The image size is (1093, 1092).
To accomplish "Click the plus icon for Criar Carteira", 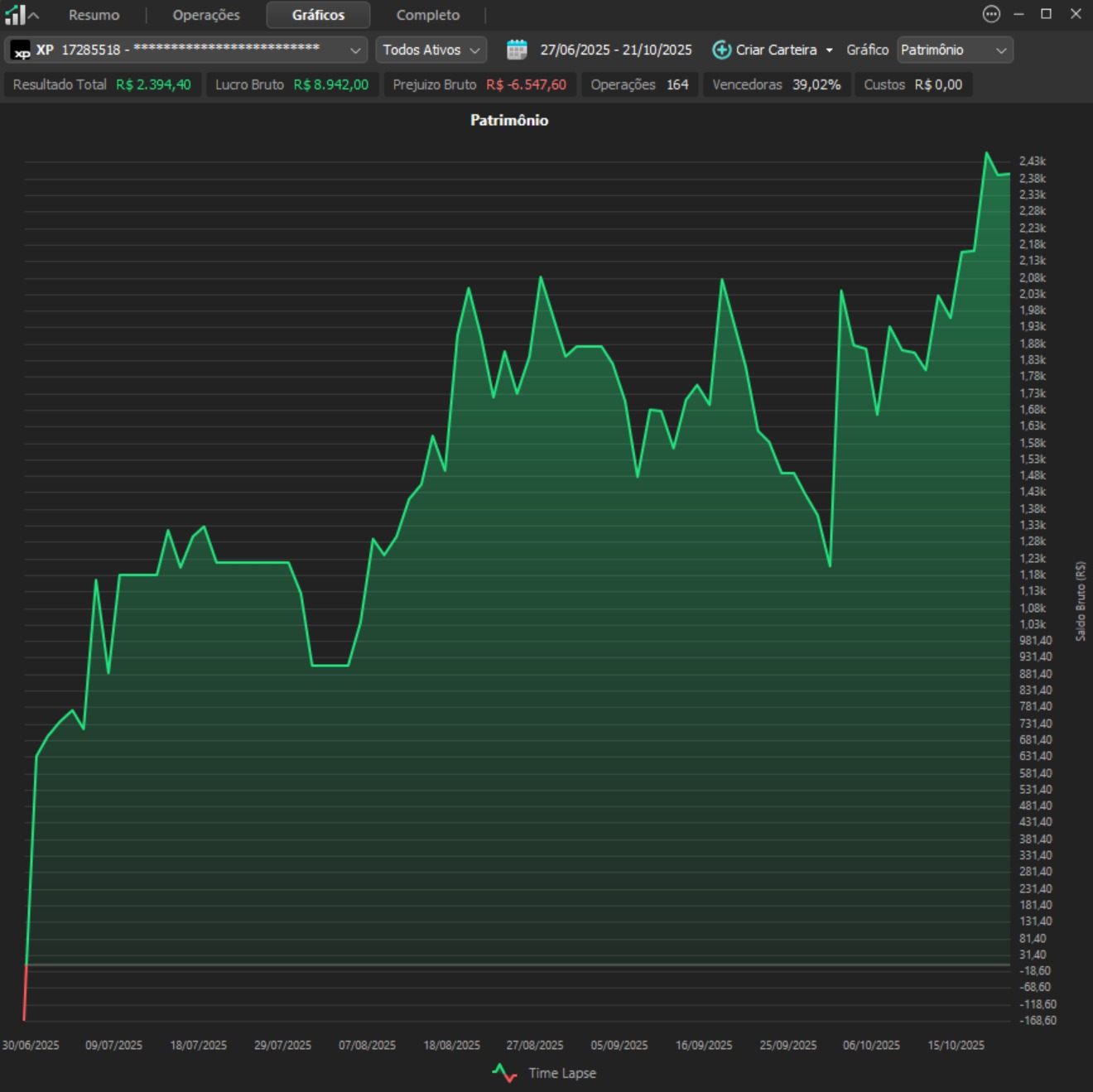I will pyautogui.click(x=721, y=50).
